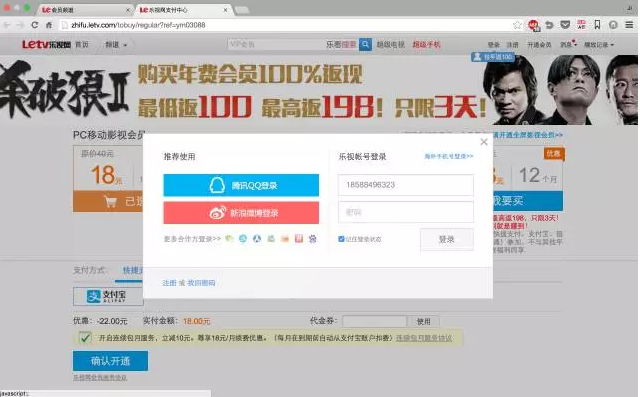Click the red Sina Weibo login button
This screenshot has width=640, height=397.
[241, 213]
